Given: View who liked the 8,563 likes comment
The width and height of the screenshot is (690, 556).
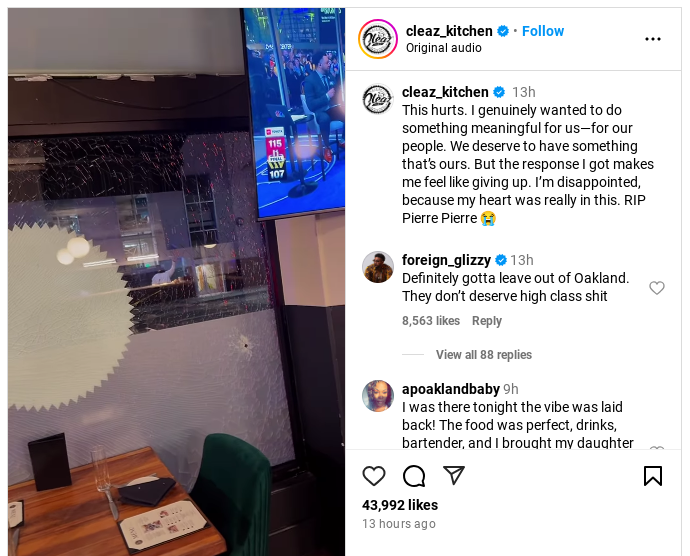Looking at the screenshot, I should (430, 320).
